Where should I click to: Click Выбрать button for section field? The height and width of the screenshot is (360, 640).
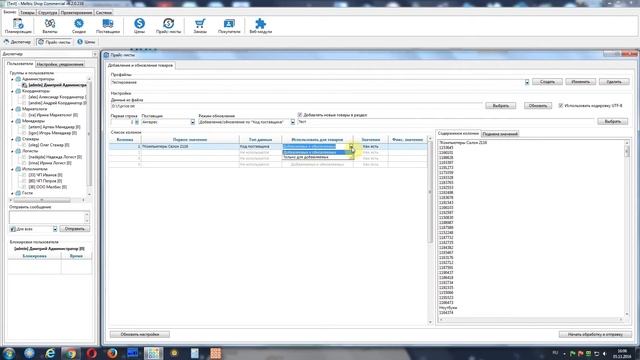click(x=613, y=122)
